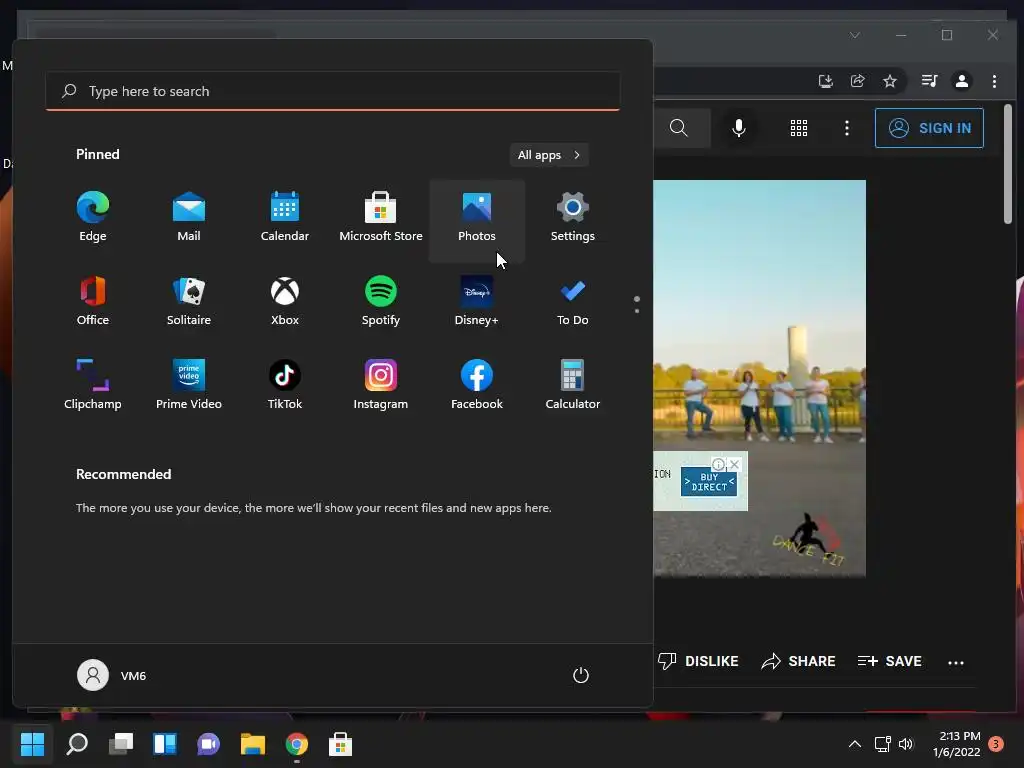
Task: Click the Chrome install app icon
Action: click(825, 81)
